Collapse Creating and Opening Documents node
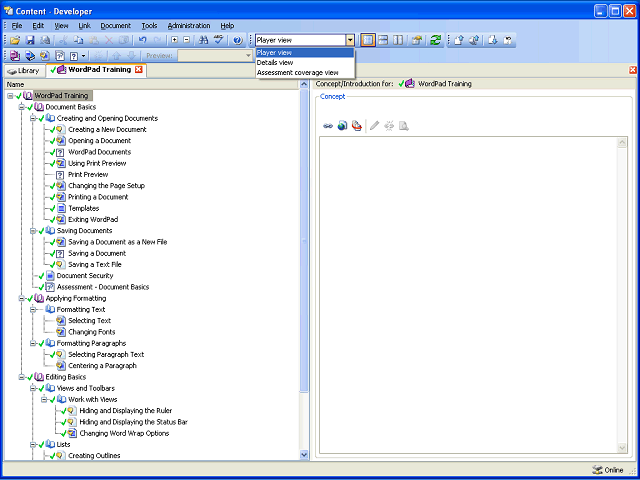 [33, 118]
